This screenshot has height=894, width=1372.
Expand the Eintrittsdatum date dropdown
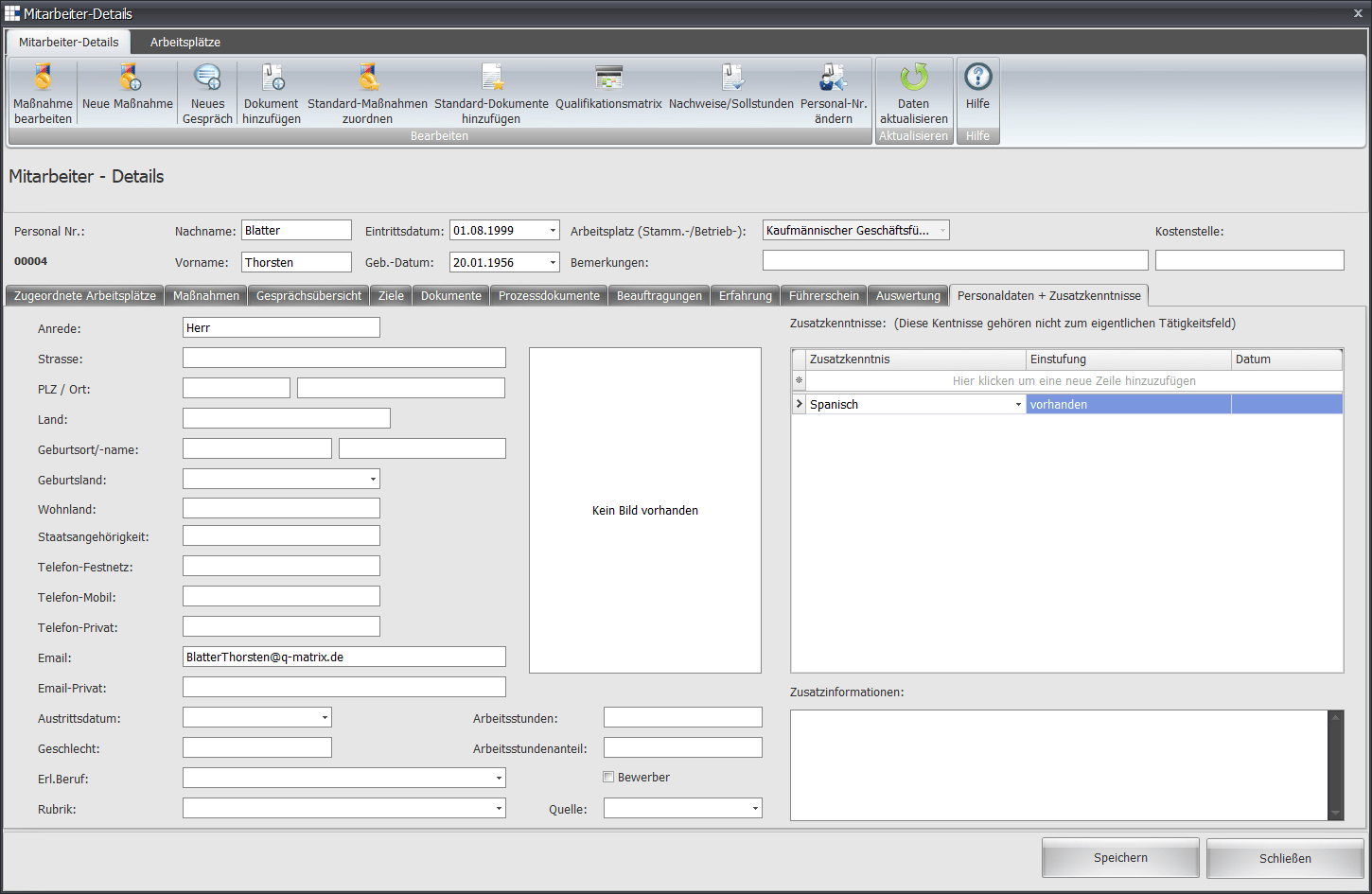click(553, 231)
